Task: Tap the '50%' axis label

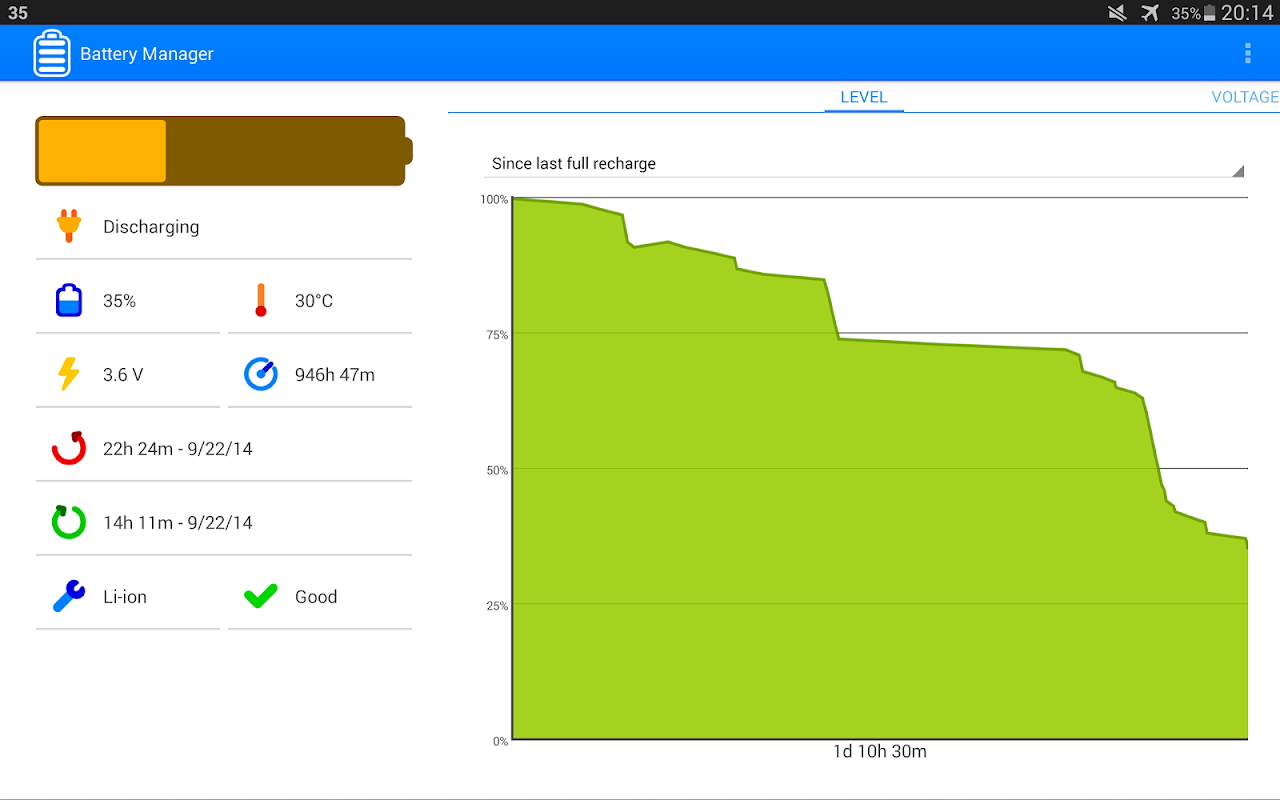Action: point(497,470)
